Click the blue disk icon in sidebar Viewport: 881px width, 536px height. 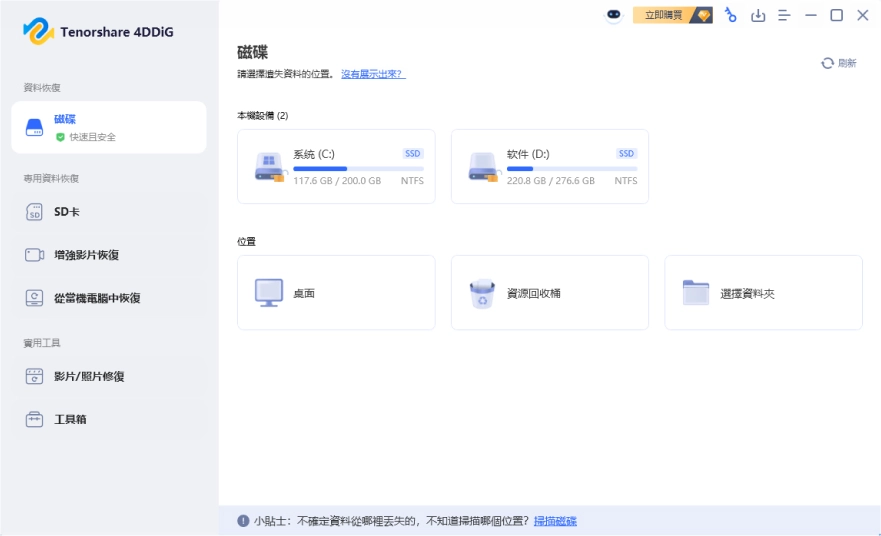coord(34,128)
